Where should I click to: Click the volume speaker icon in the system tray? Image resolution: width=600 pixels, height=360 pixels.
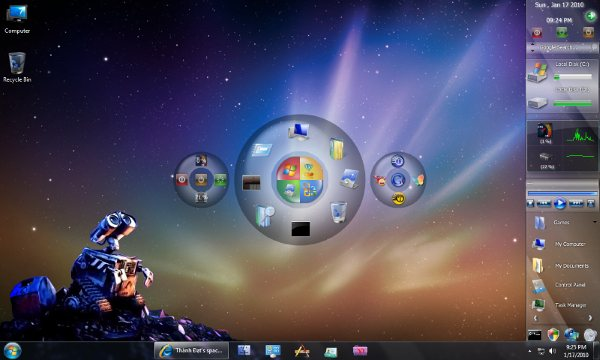click(x=552, y=351)
